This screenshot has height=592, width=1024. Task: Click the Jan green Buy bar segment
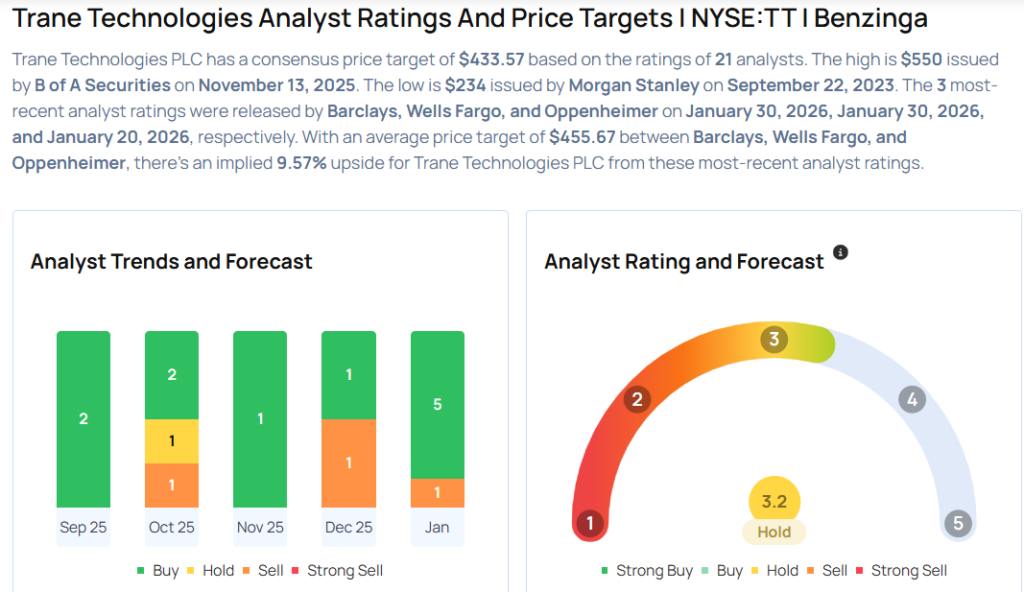point(437,404)
